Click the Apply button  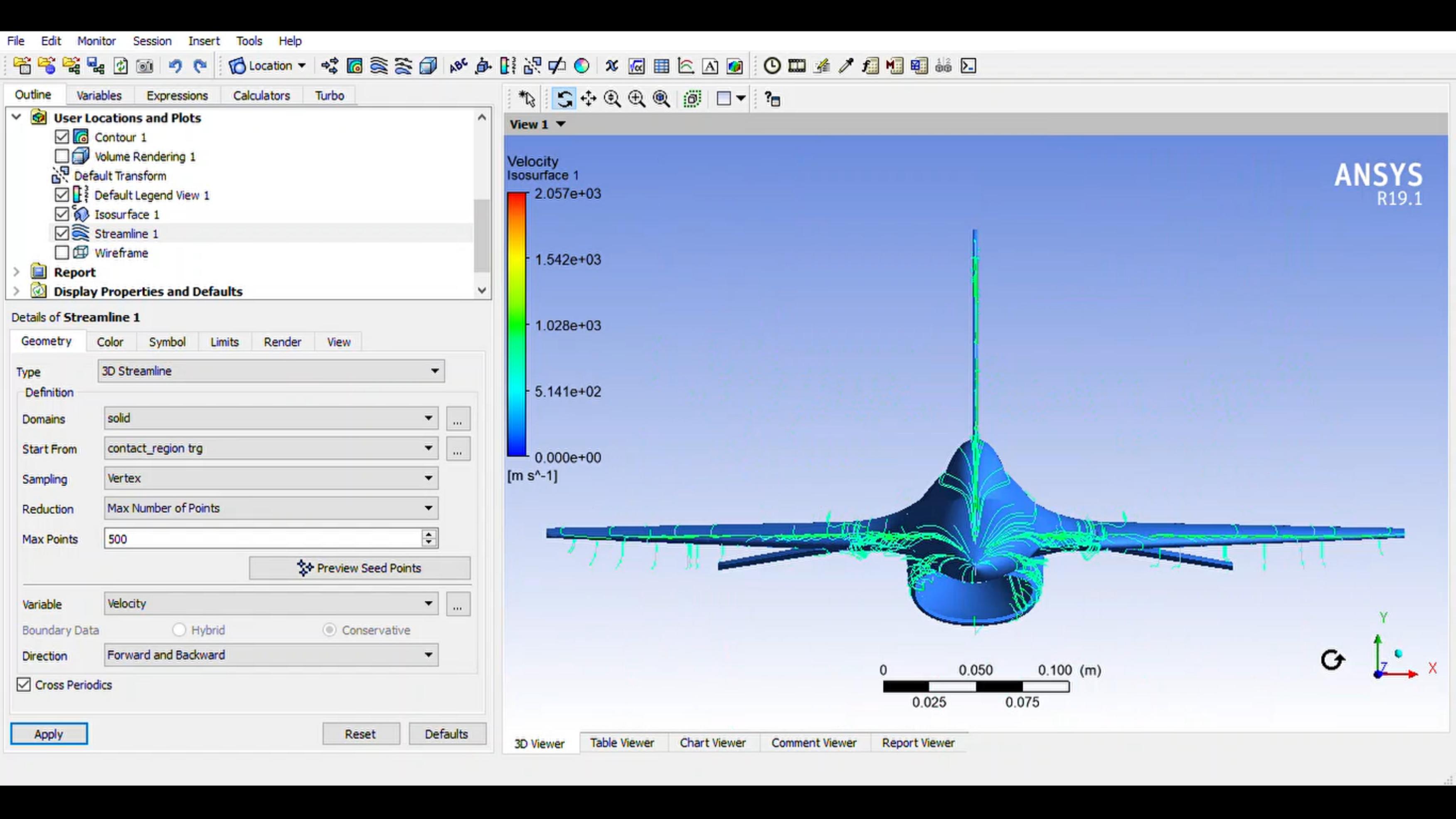tap(49, 734)
